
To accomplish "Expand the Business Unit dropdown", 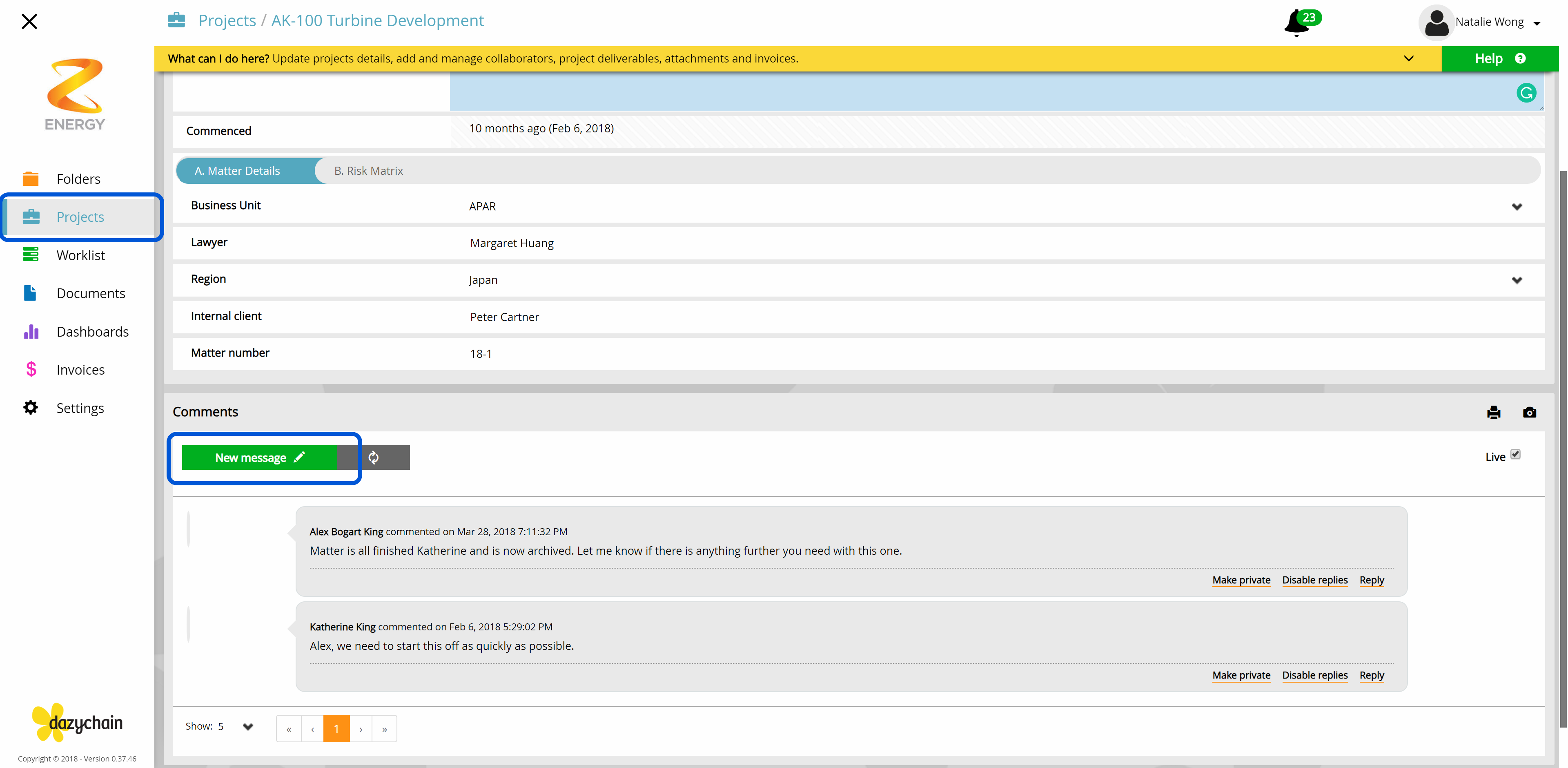I will (1517, 206).
